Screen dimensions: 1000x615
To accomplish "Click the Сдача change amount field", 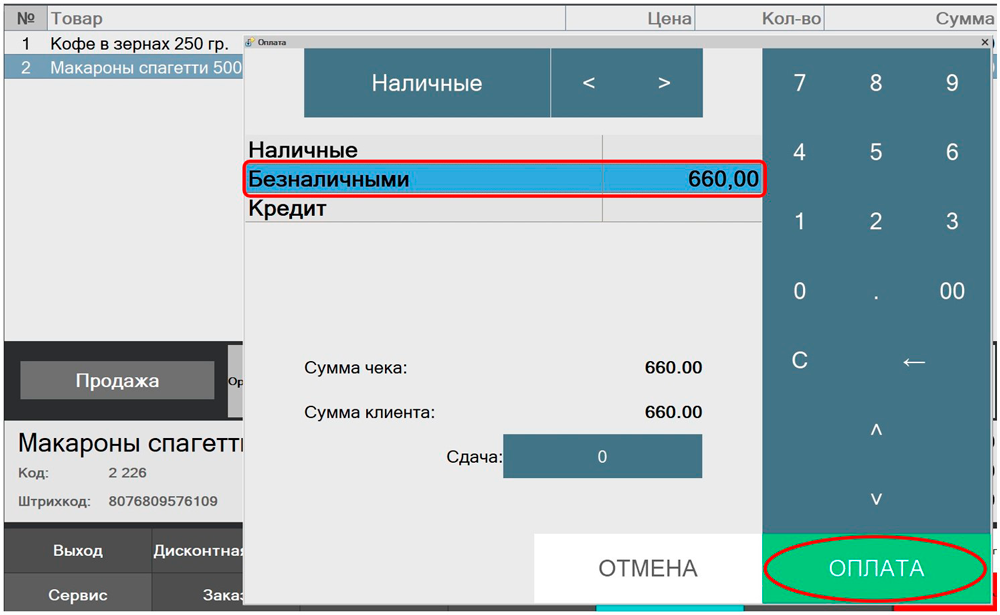I will tap(602, 457).
